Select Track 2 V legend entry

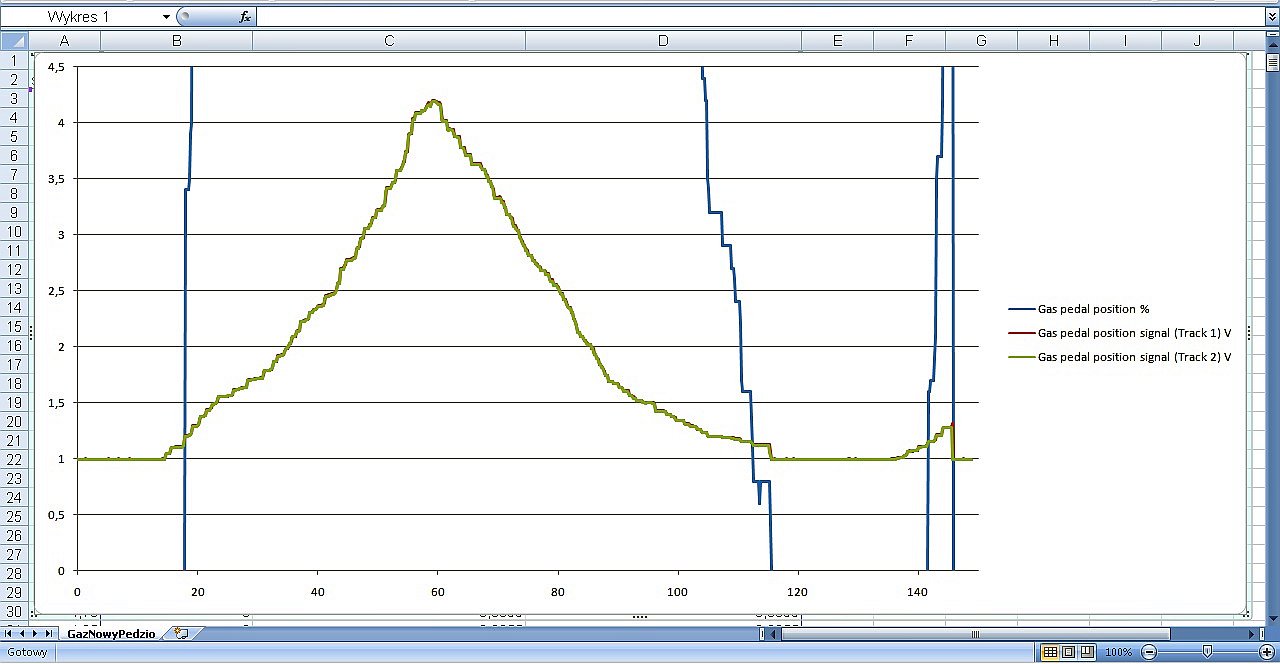click(x=1134, y=357)
